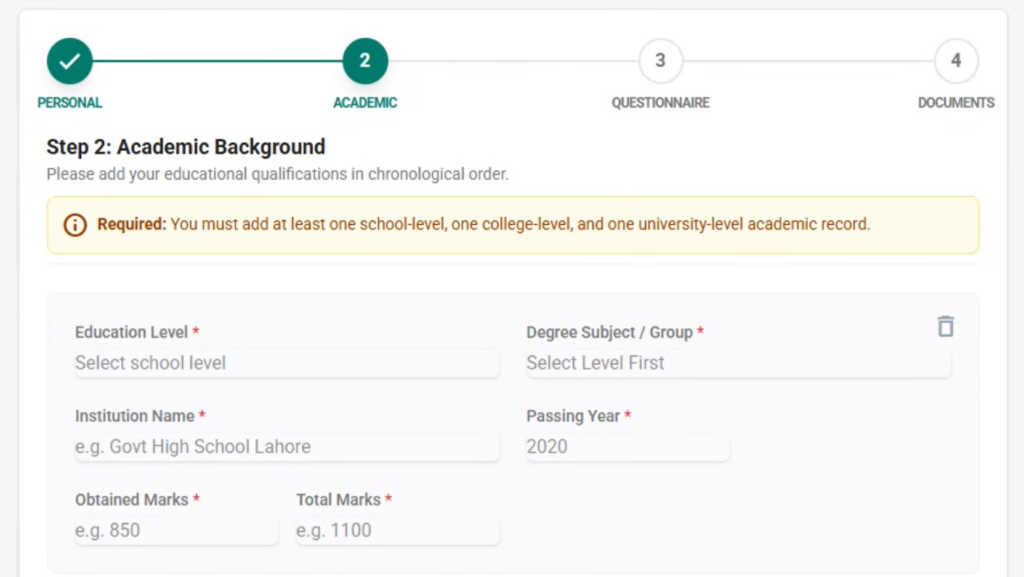Click the Required academic records notice text
The height and width of the screenshot is (577, 1024).
pos(520,225)
